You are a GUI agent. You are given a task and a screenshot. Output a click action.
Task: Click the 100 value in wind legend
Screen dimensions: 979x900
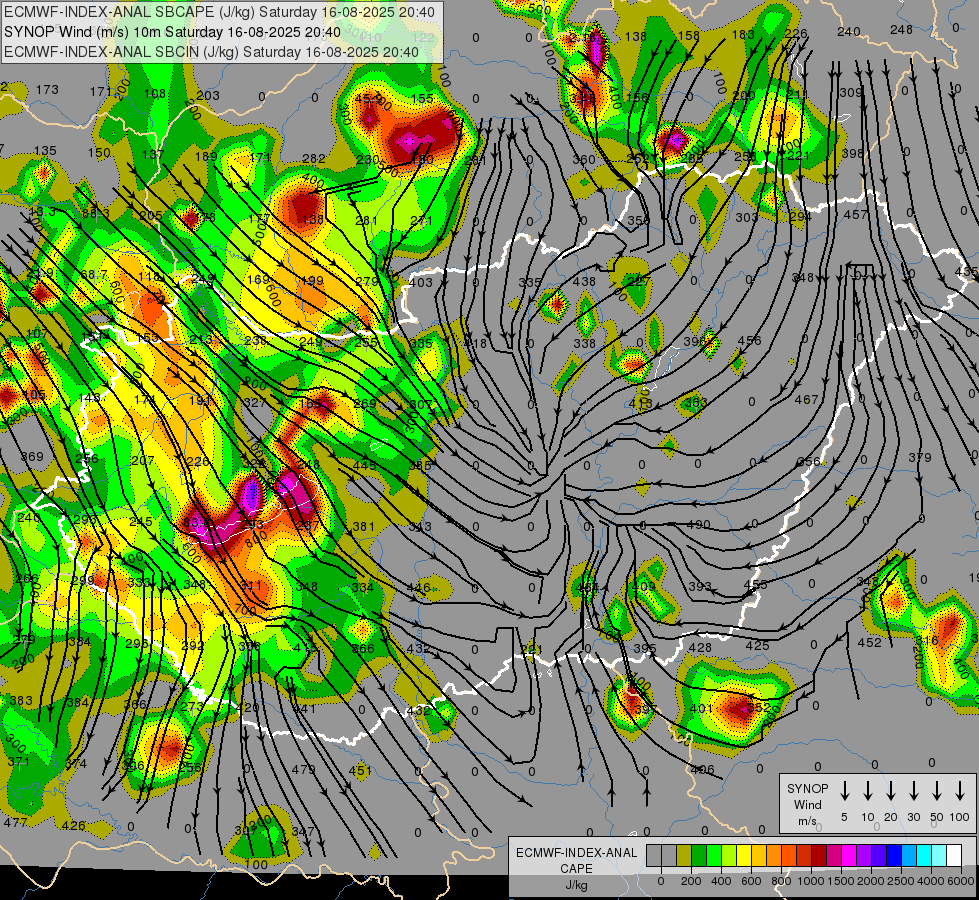click(x=960, y=817)
